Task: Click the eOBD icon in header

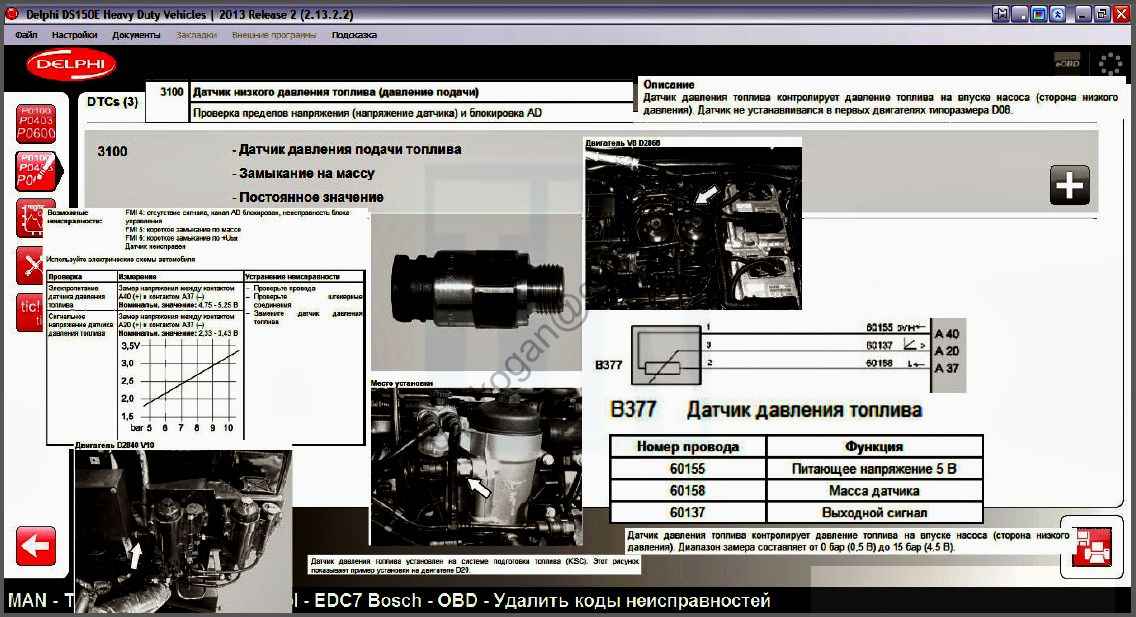Action: click(1067, 63)
